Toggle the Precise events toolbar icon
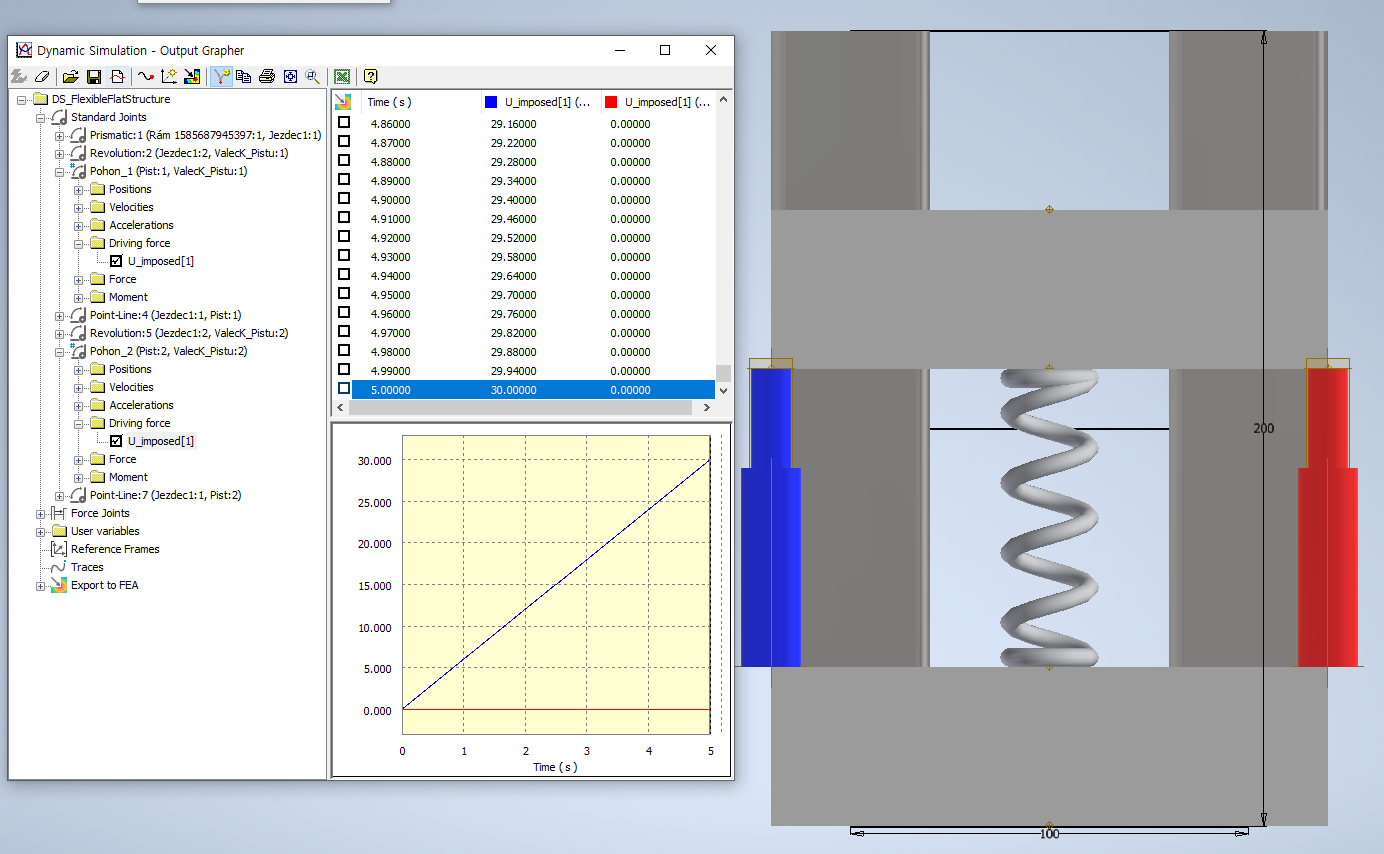This screenshot has width=1384, height=854. click(221, 76)
